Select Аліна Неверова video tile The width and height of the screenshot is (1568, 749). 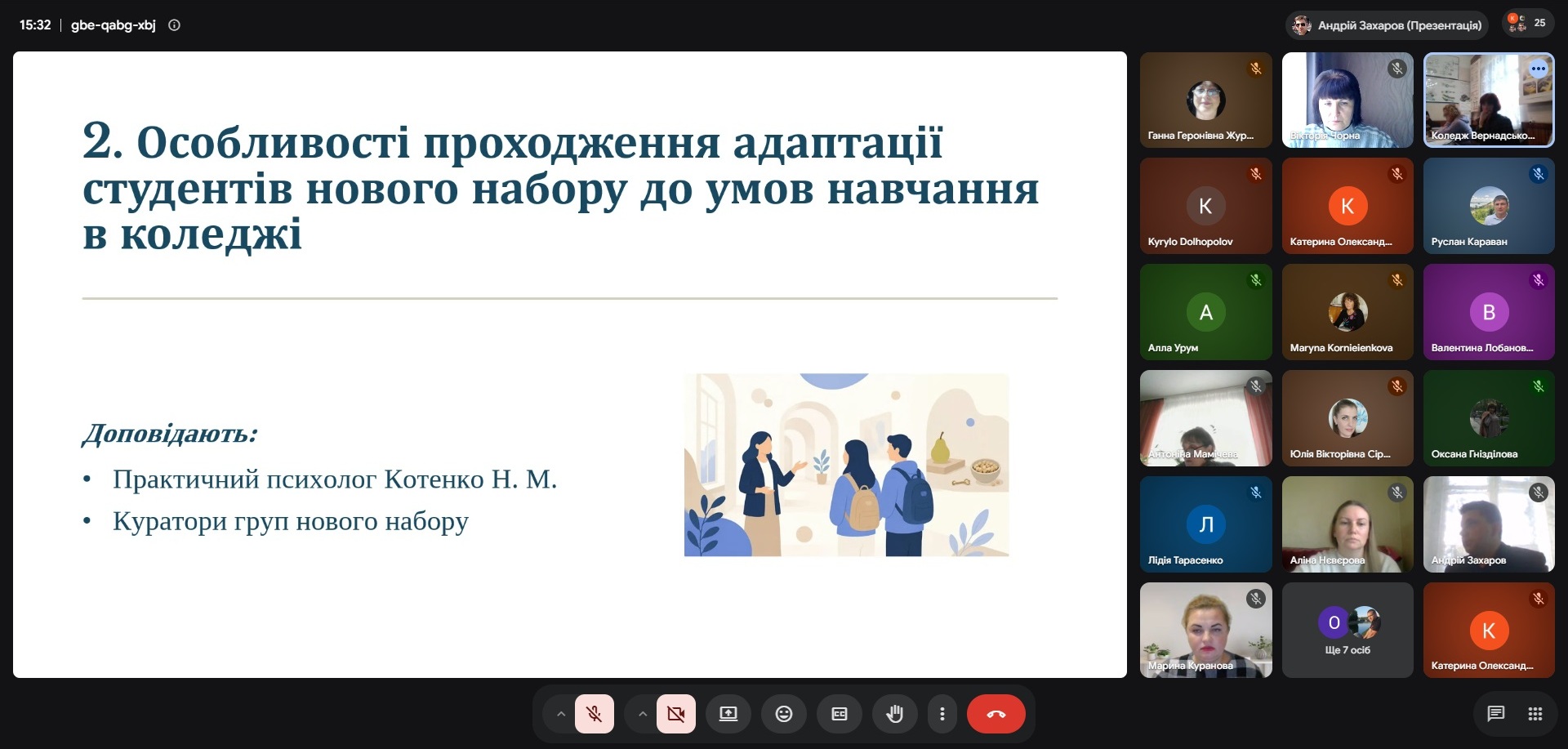[x=1347, y=524]
